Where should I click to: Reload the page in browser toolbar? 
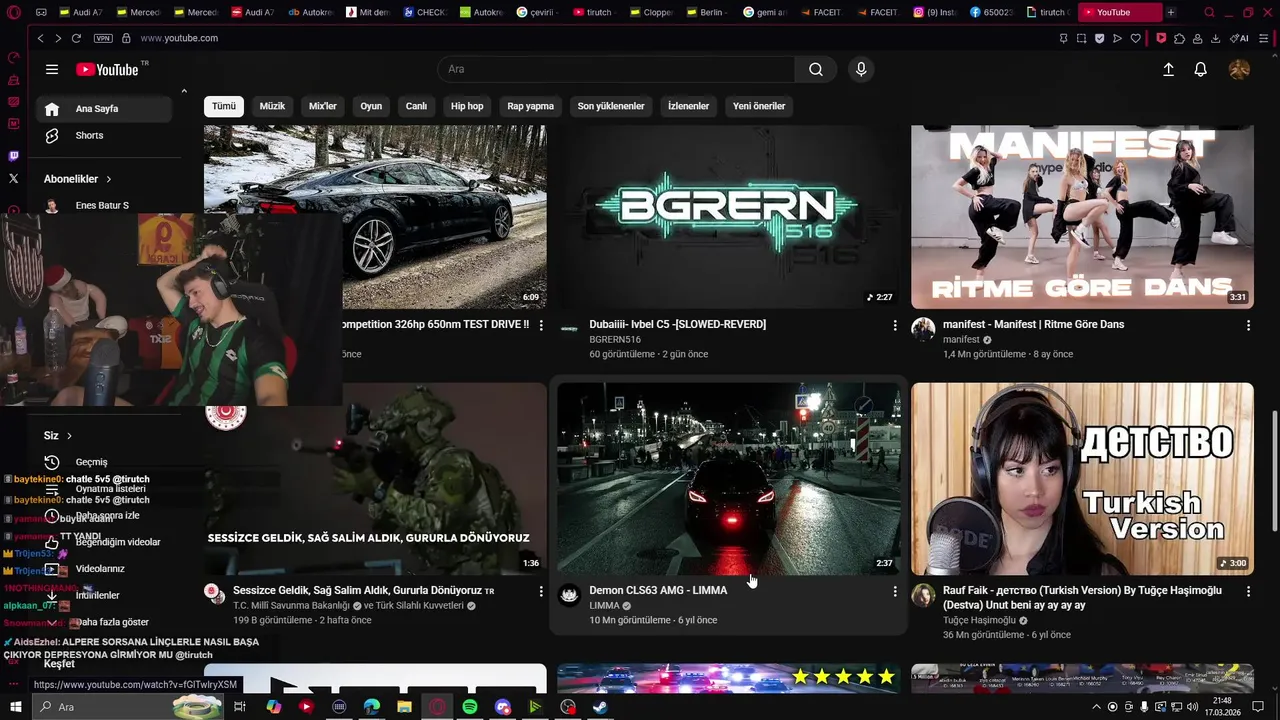(76, 38)
